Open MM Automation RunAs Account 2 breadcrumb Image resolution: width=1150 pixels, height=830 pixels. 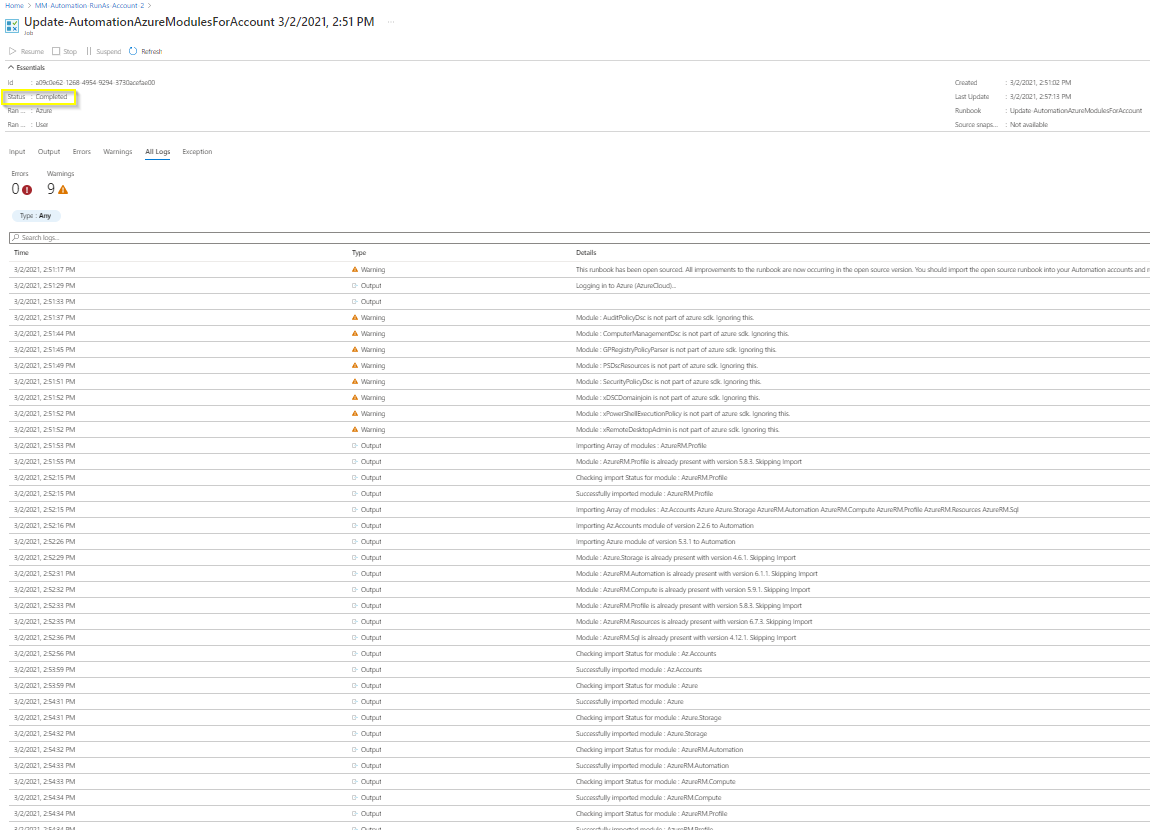[x=89, y=5]
